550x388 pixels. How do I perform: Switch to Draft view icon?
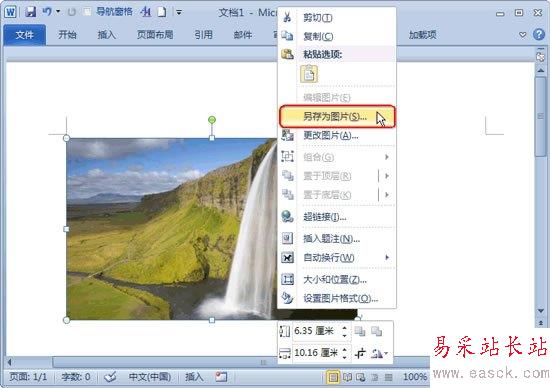click(389, 377)
